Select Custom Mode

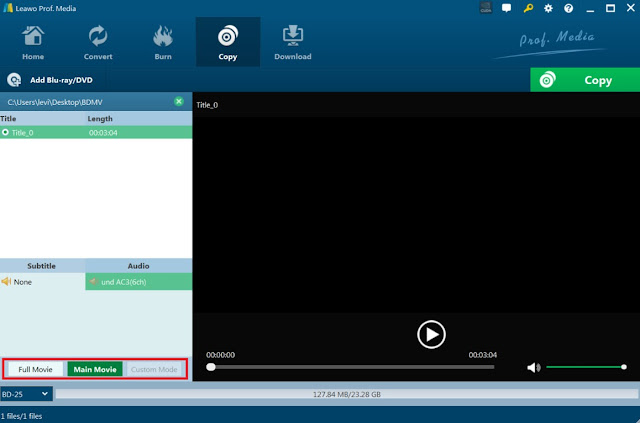pos(154,370)
